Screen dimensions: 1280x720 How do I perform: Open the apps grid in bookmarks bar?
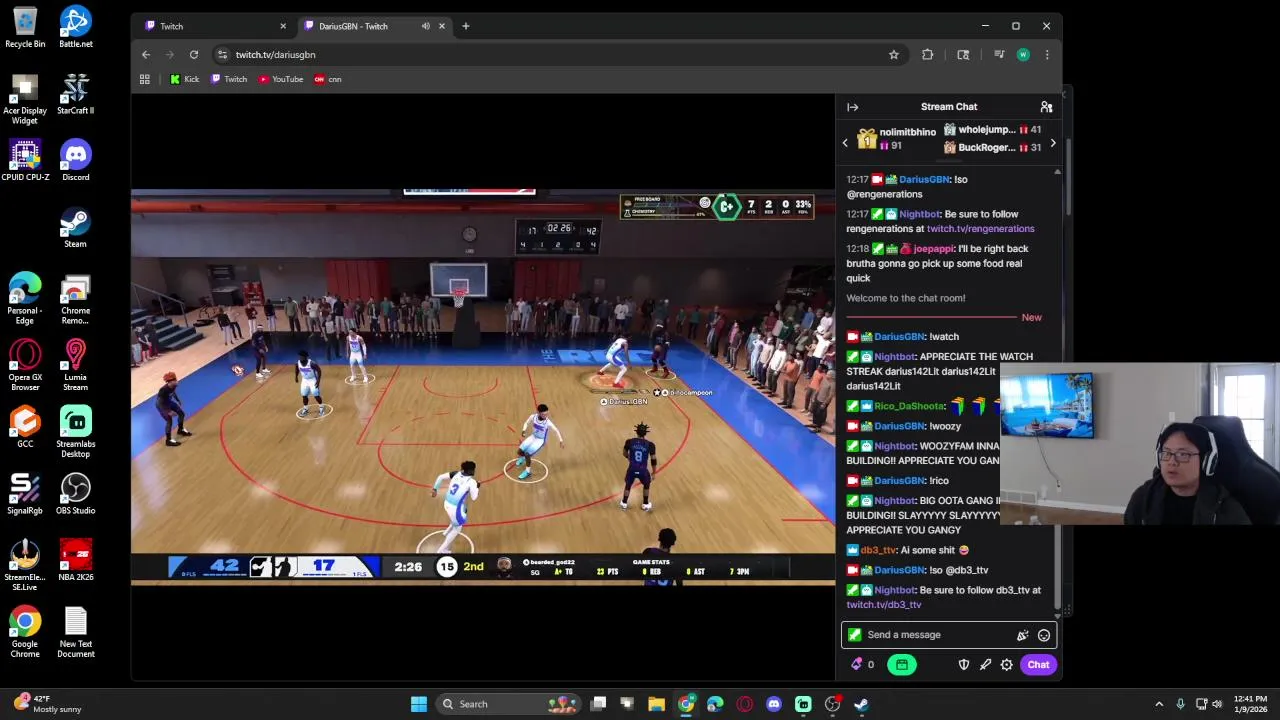tap(145, 79)
